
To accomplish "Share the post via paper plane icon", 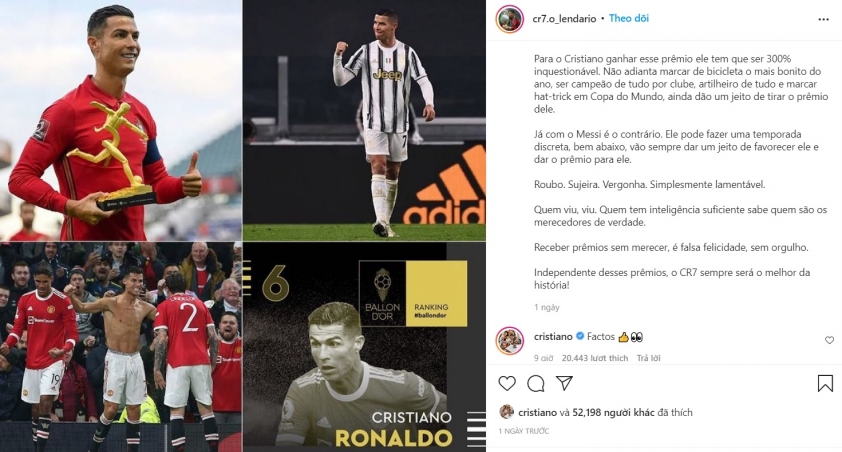I will coord(564,383).
